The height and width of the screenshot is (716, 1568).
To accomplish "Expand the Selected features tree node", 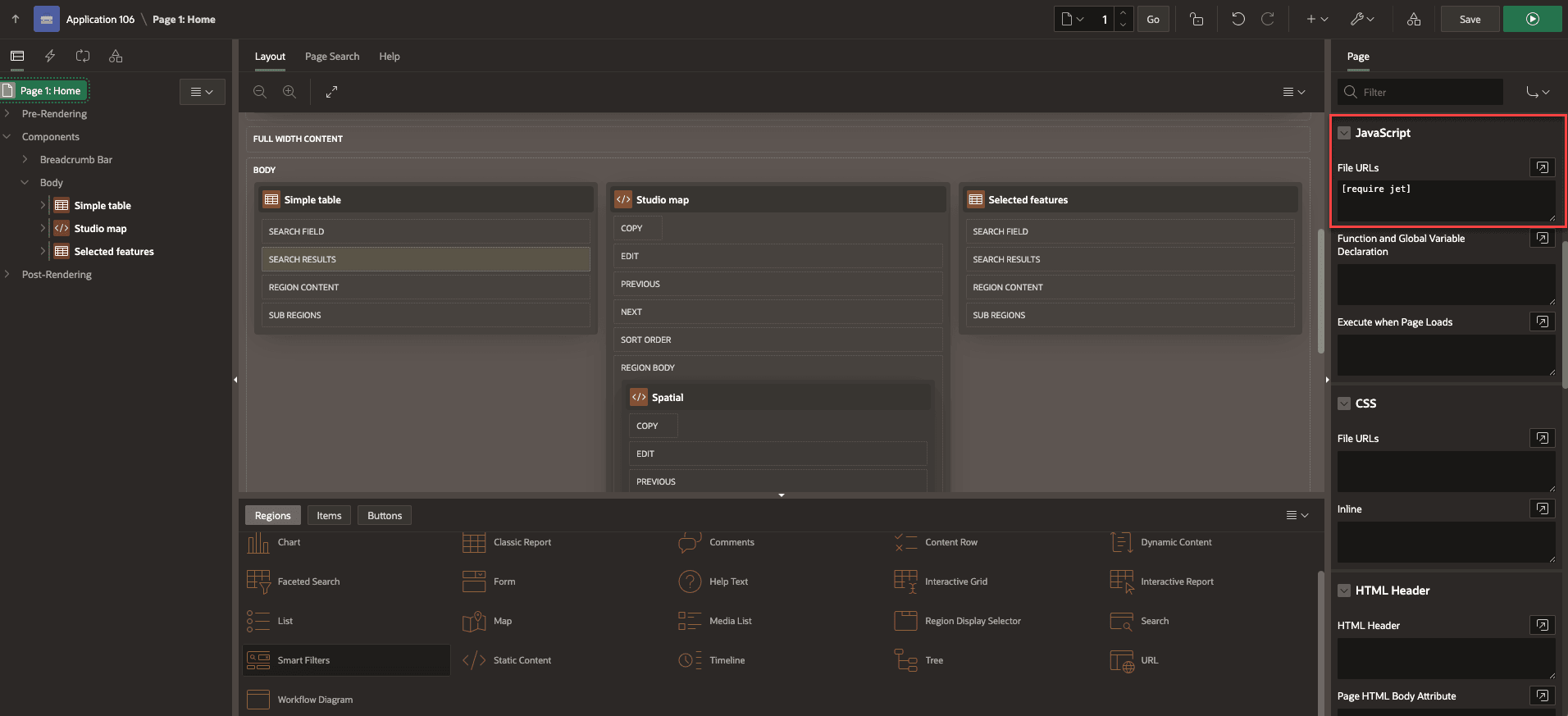I will coord(43,252).
